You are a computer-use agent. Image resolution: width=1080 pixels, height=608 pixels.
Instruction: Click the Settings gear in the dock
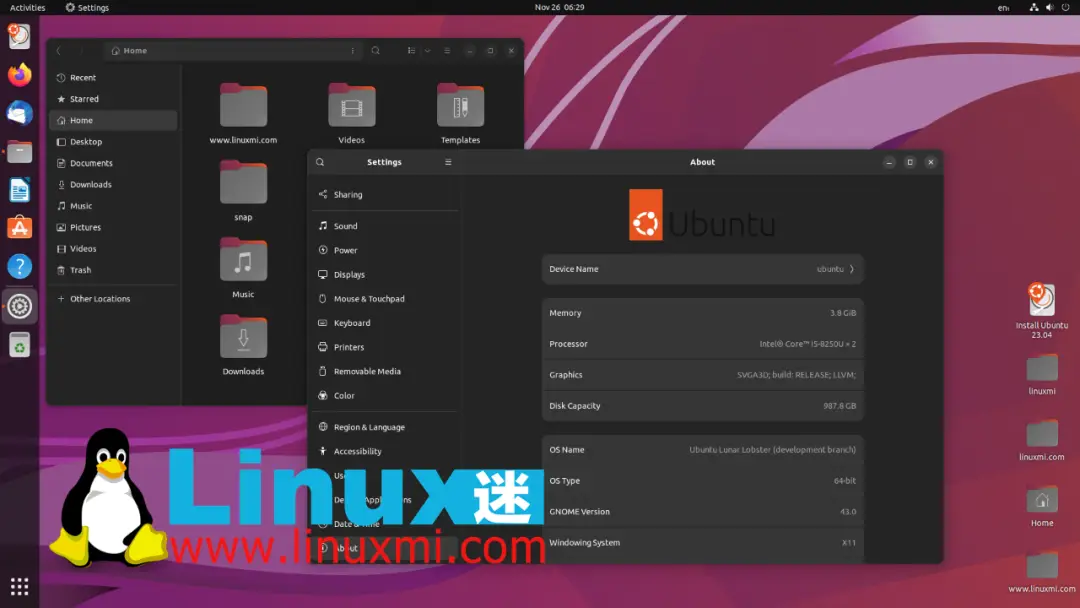[19, 306]
